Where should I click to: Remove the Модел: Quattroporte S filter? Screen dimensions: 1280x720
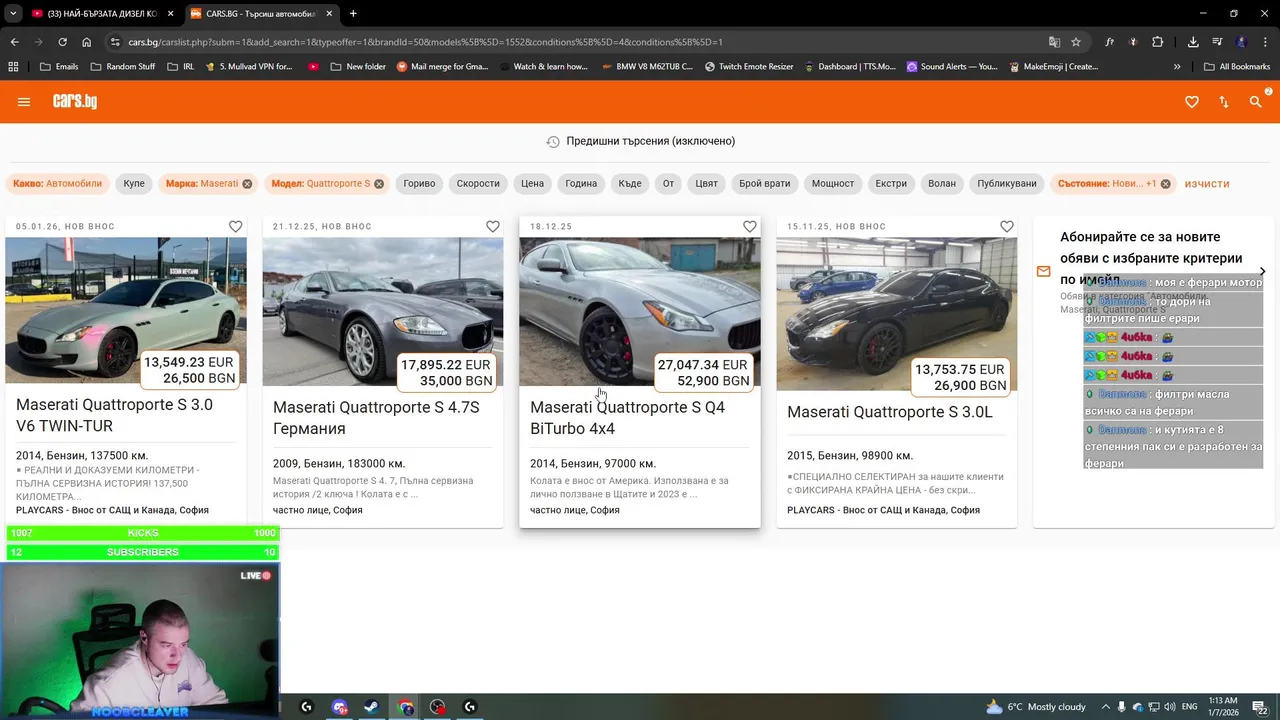pyautogui.click(x=379, y=184)
